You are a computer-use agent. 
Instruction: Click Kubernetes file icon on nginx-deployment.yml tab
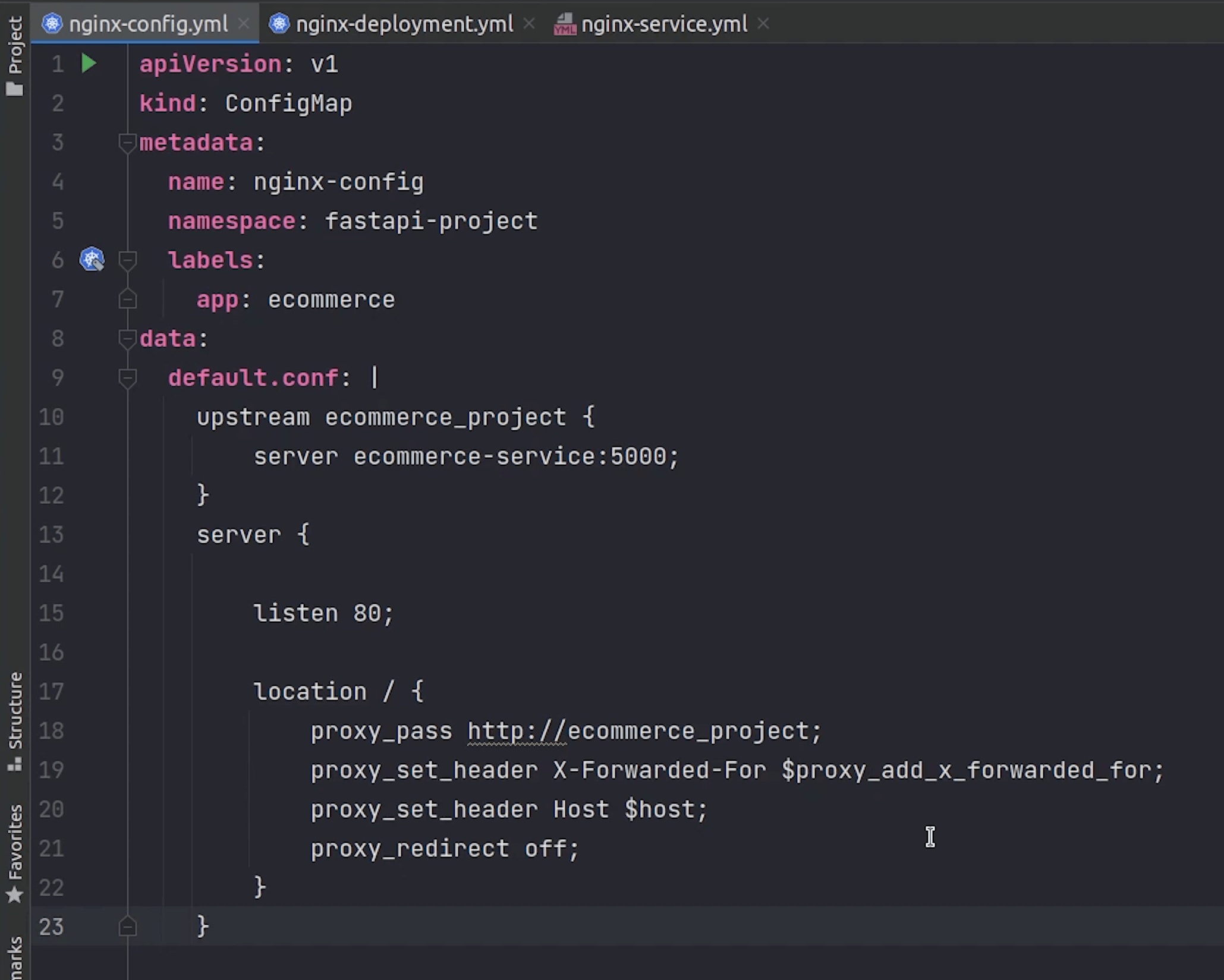click(279, 24)
